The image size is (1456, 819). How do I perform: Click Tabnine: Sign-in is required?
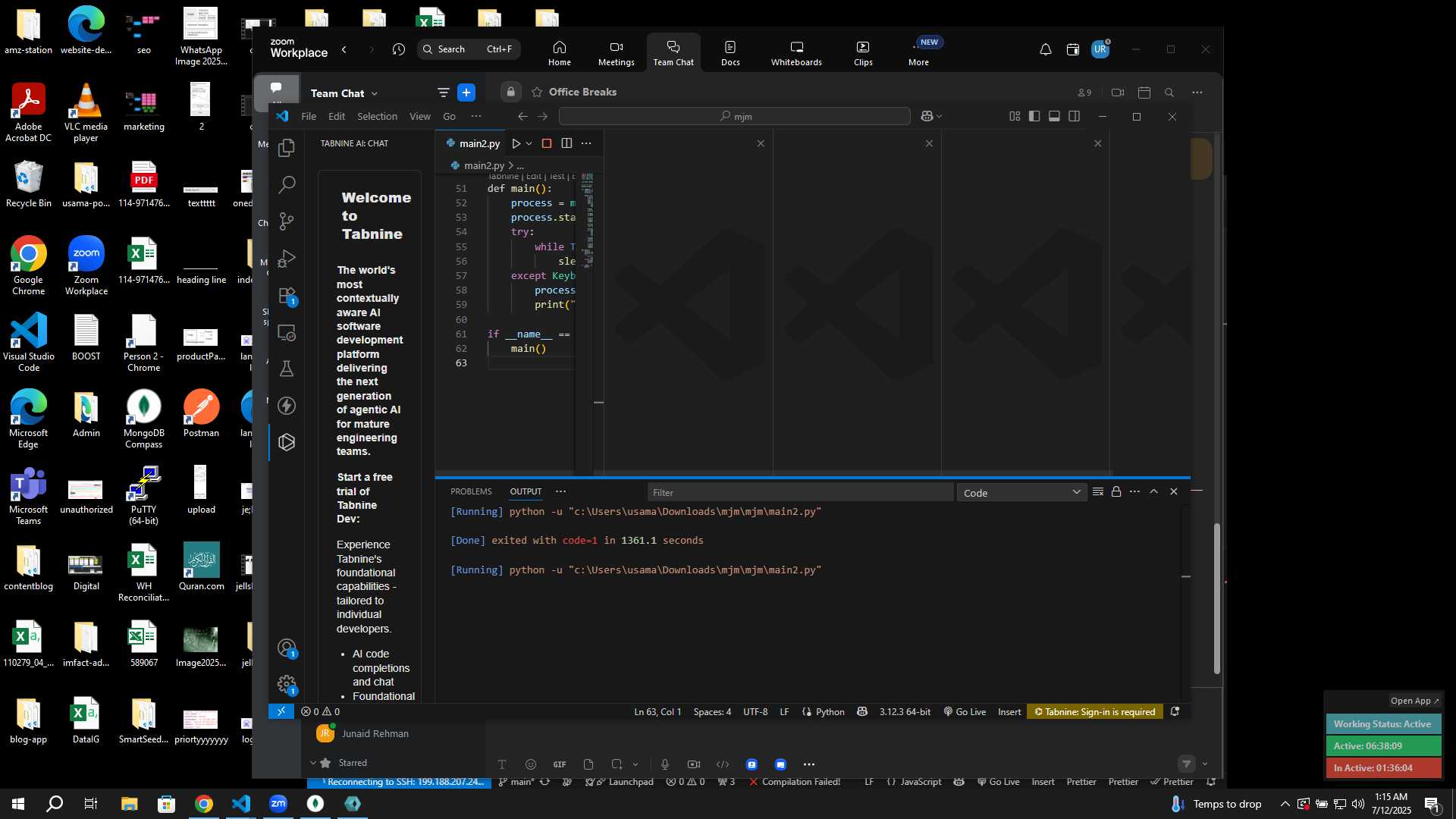click(x=1095, y=711)
